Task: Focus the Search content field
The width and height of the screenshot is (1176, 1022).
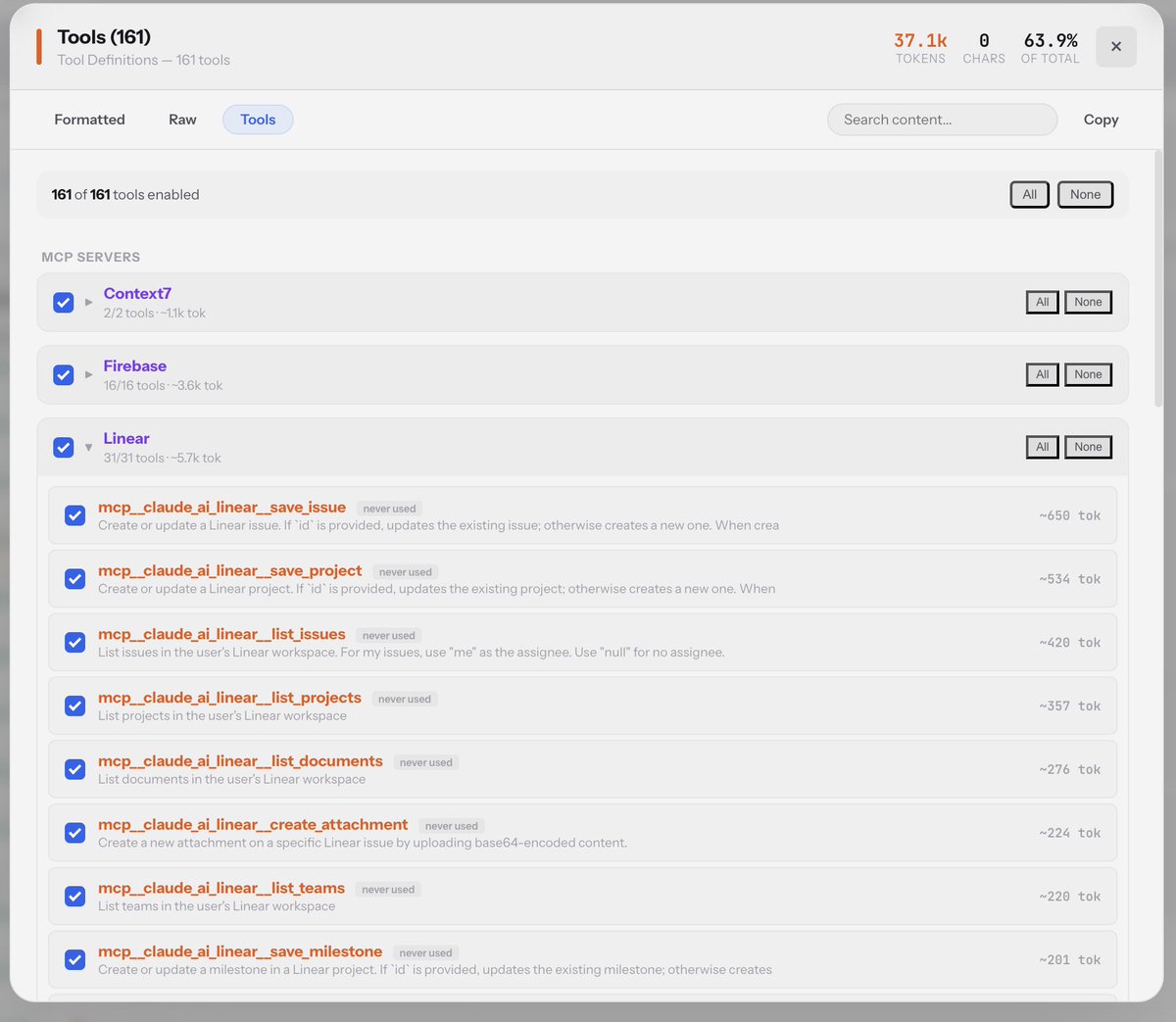Action: tap(942, 120)
